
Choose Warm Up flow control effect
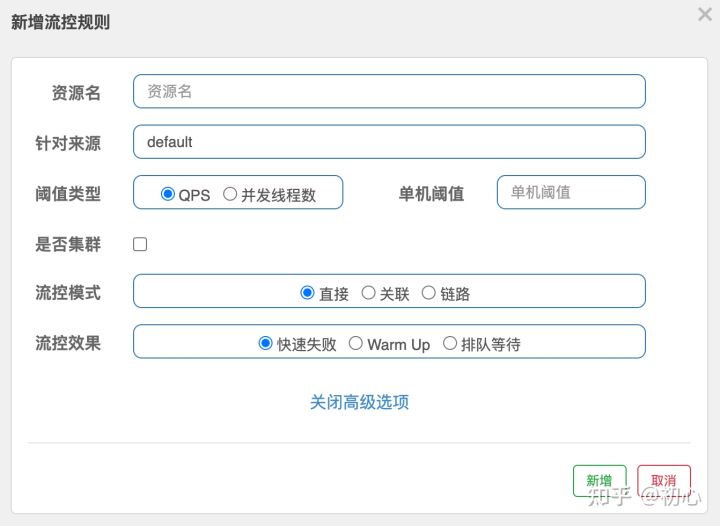355,343
